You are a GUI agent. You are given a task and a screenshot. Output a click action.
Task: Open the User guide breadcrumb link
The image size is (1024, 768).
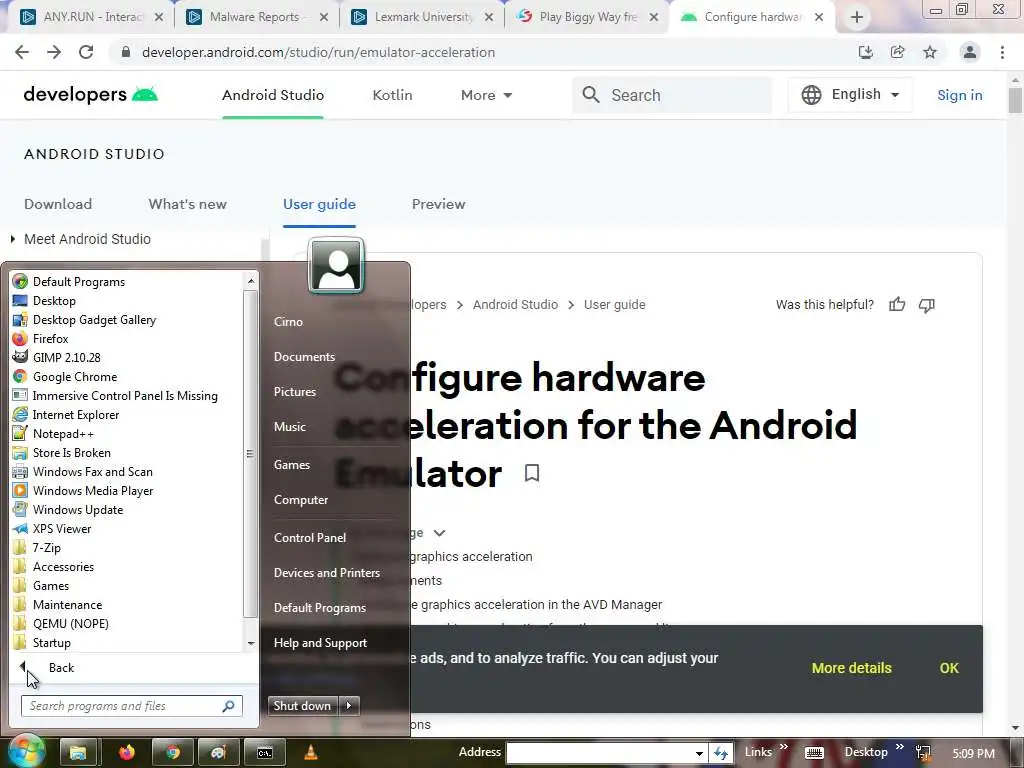(615, 305)
